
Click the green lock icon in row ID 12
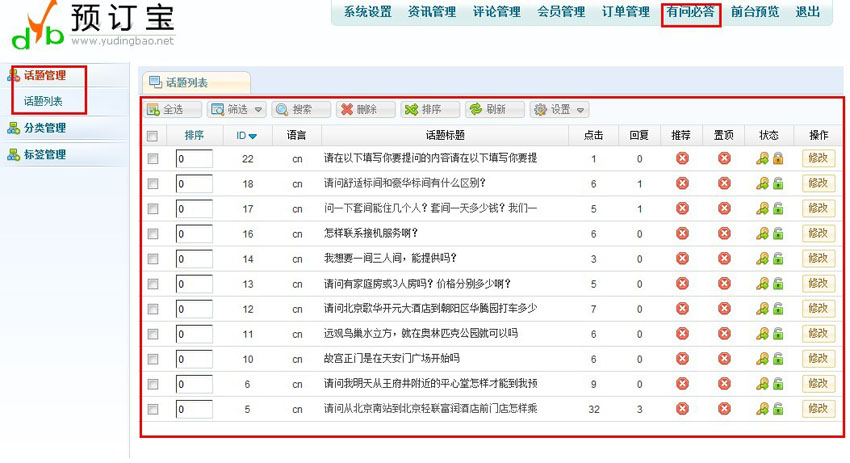pyautogui.click(x=778, y=309)
